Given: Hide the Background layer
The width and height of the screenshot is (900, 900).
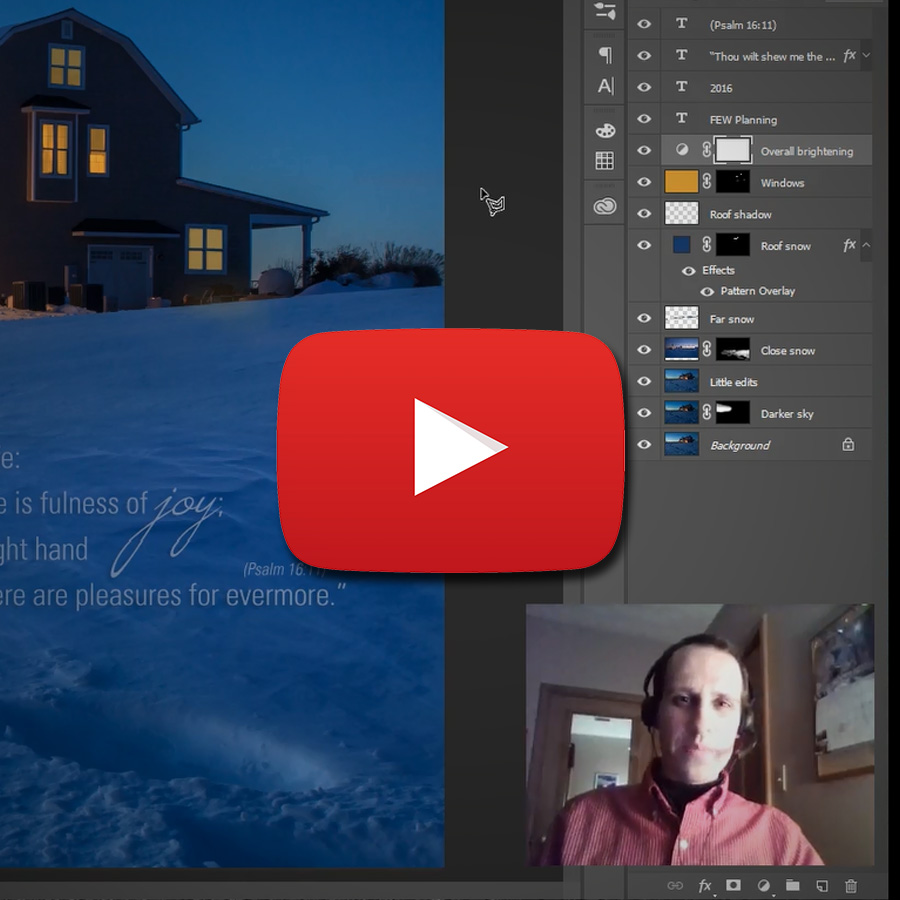Looking at the screenshot, I should [x=644, y=444].
